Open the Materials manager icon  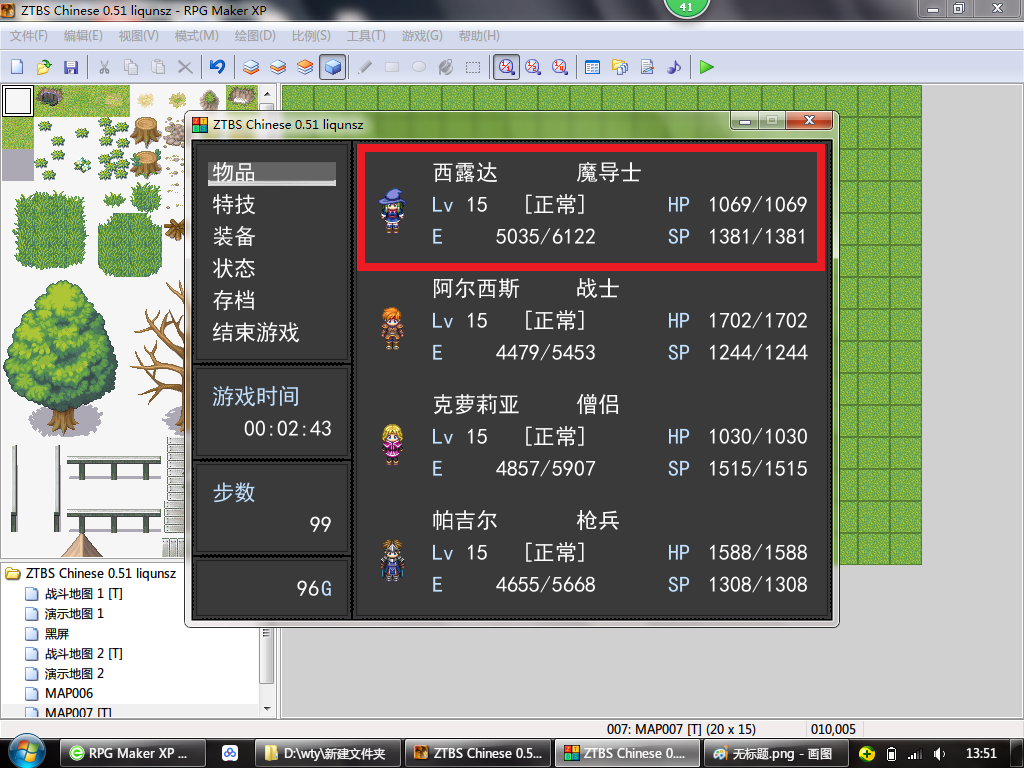(x=620, y=67)
